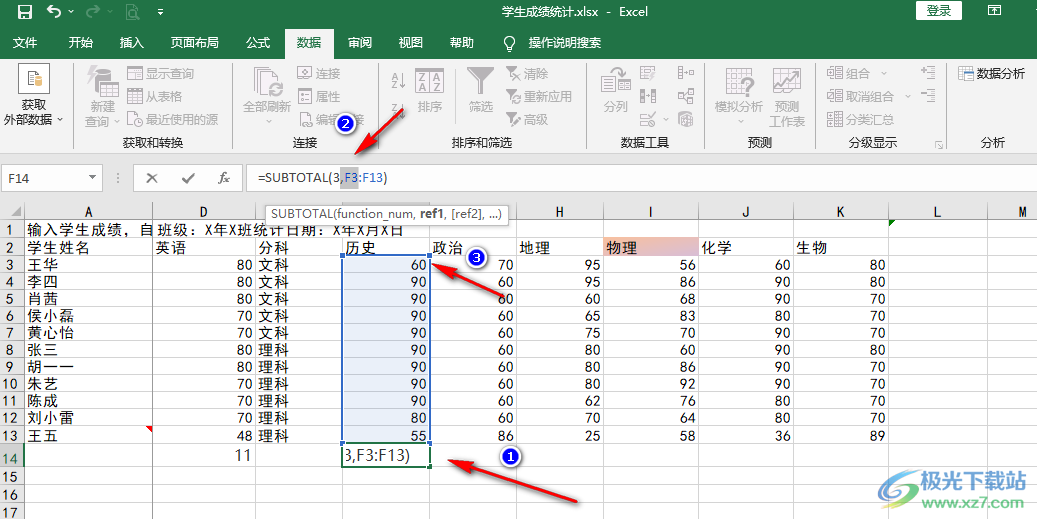Click 预测工作表 (Forecast Sheet)

coord(787,97)
